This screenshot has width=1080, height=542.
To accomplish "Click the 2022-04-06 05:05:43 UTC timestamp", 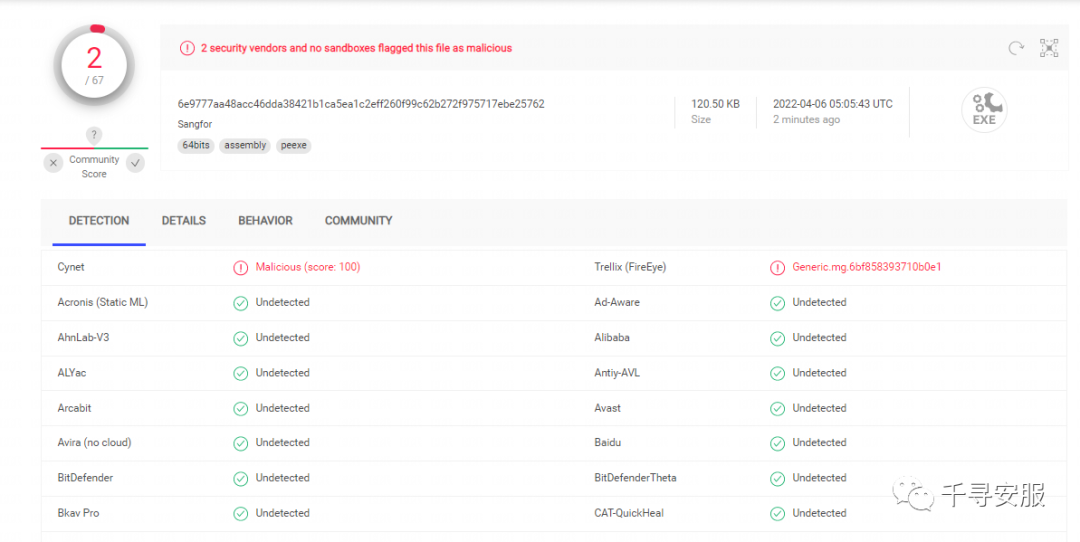I will (x=833, y=104).
